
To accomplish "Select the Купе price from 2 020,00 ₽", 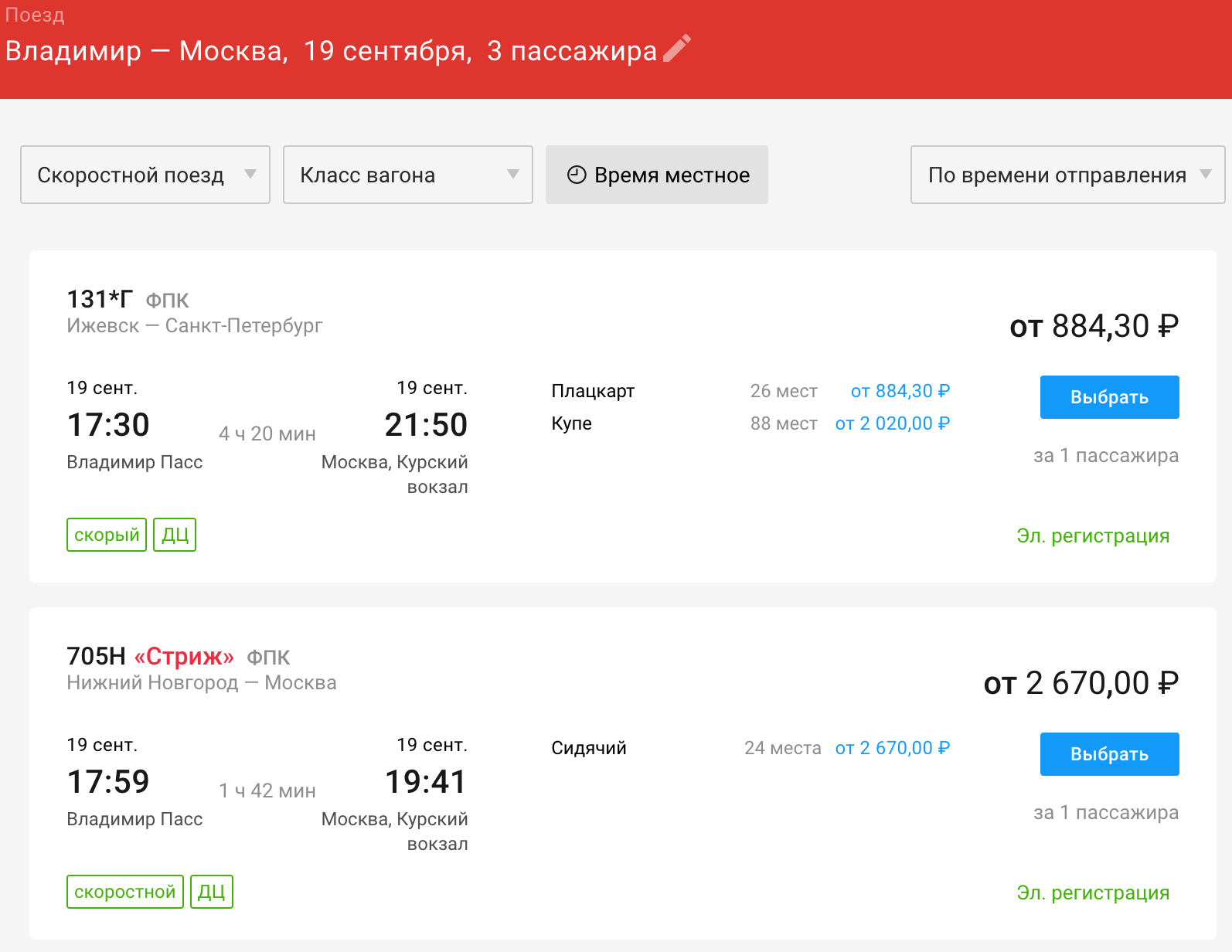I will [x=892, y=423].
